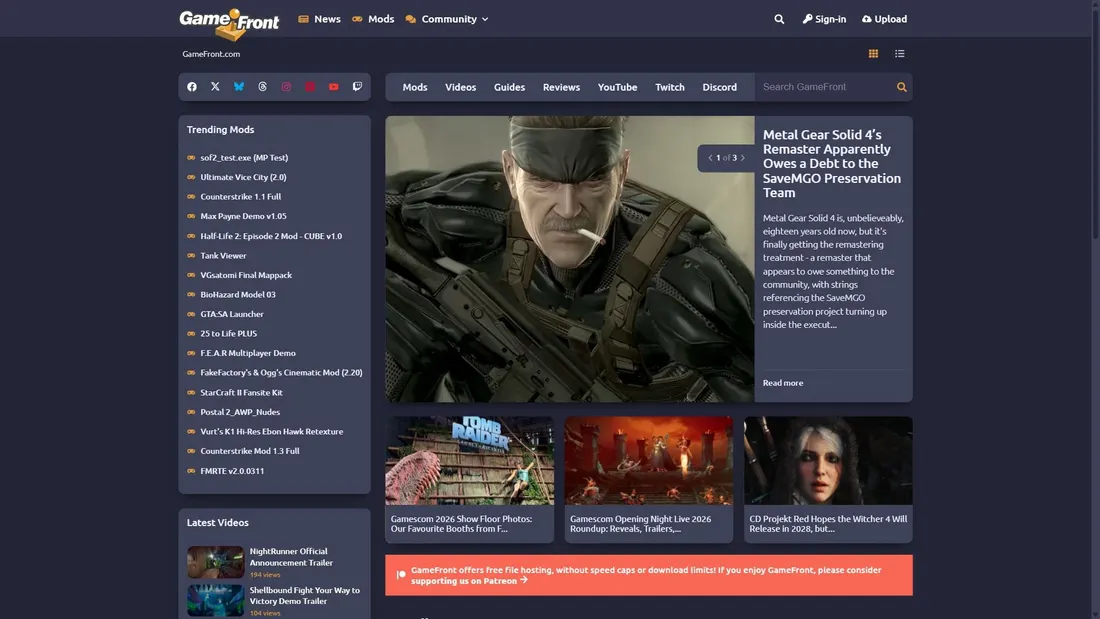Open 'Shellbound Fight Your Way to Victory' video title
This screenshot has width=1100, height=619.
[x=304, y=596]
